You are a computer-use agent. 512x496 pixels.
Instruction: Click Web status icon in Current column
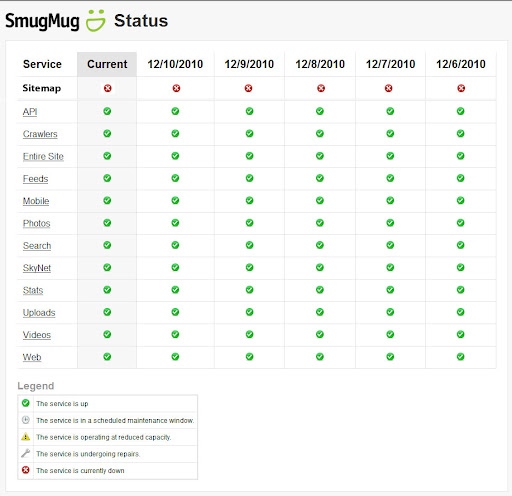107,357
